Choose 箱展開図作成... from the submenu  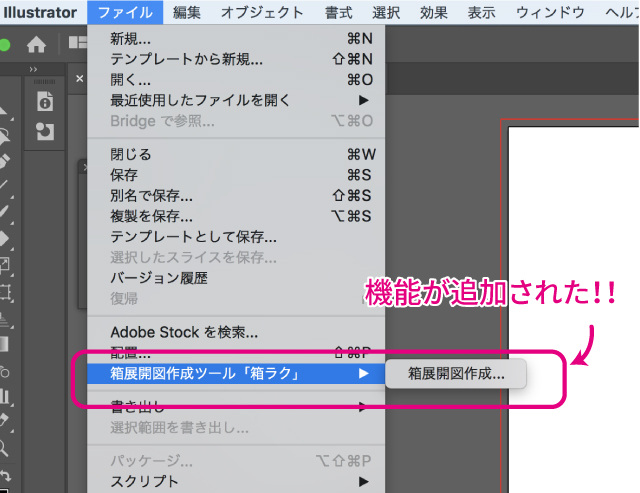tap(456, 374)
